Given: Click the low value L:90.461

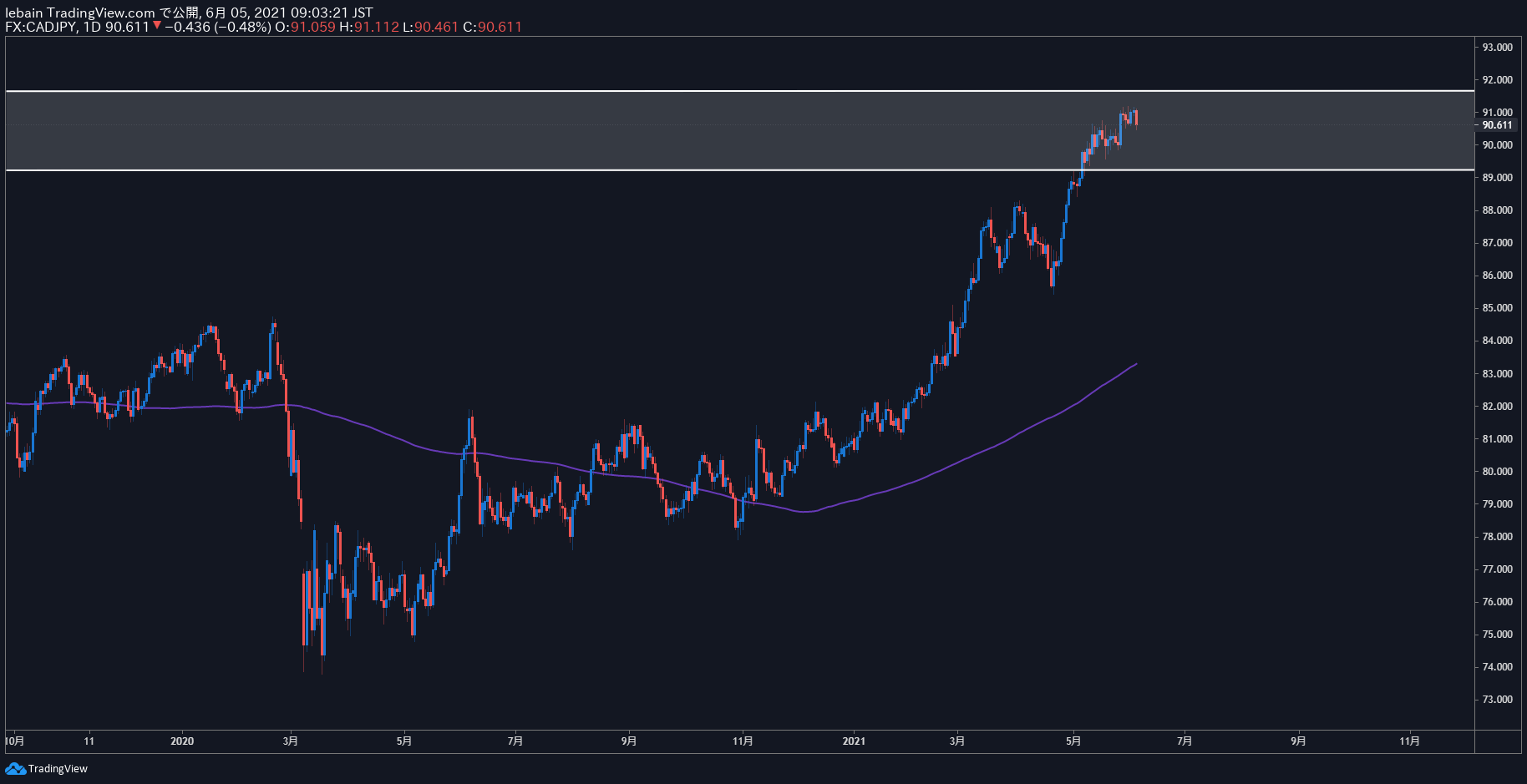Looking at the screenshot, I should (x=431, y=27).
